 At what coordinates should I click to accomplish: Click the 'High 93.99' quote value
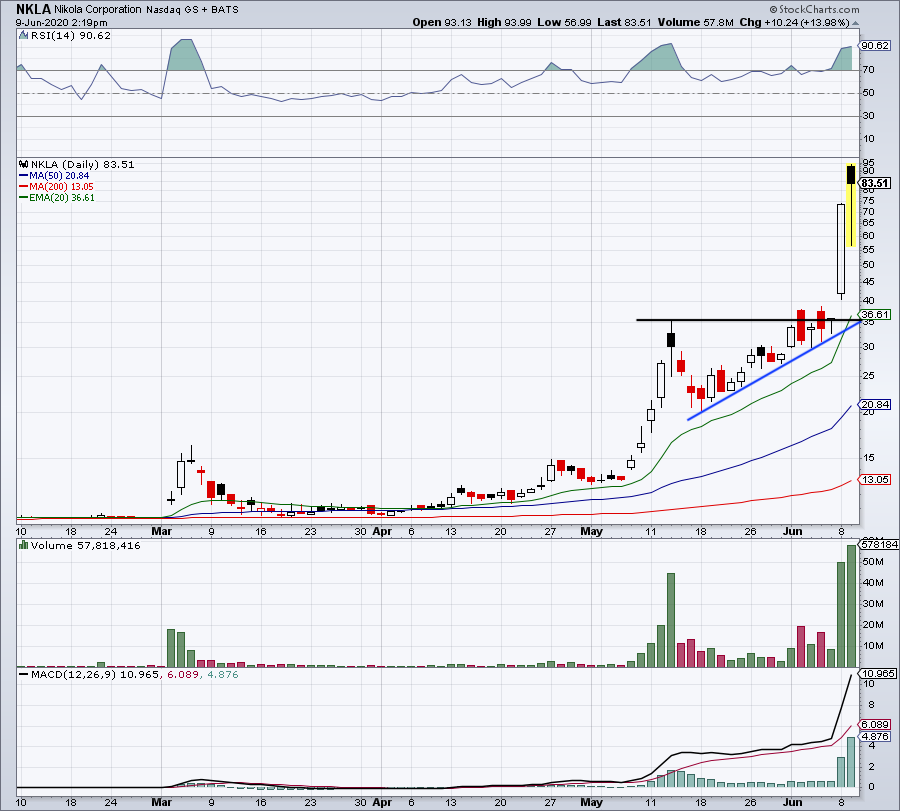504,22
